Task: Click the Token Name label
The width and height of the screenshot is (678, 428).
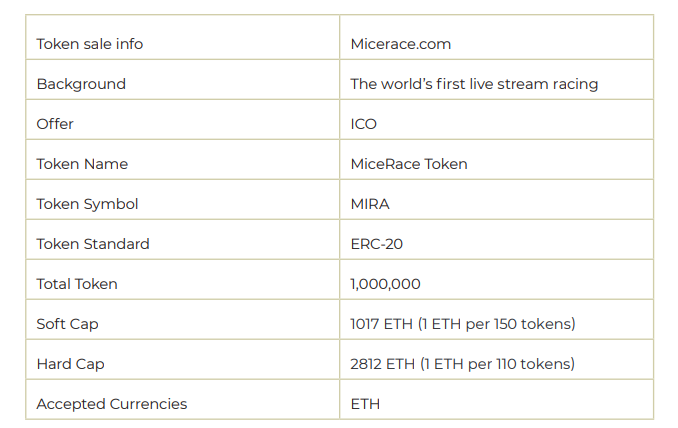Action: [82, 164]
